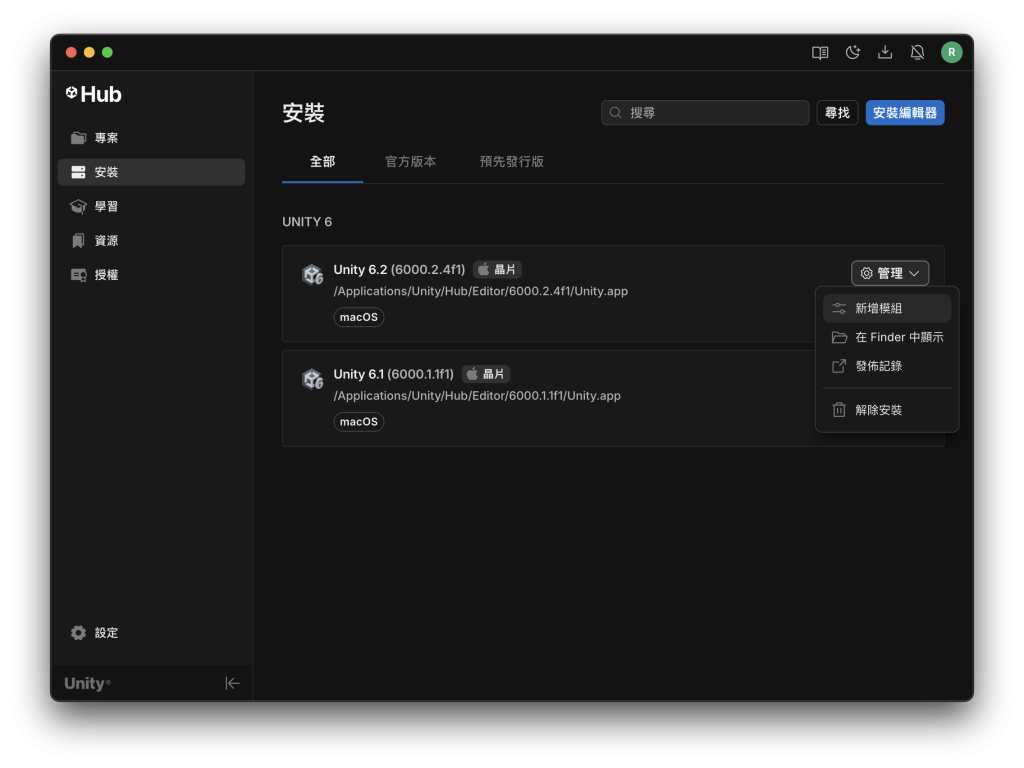Click the Unity 6.2 editor cube icon
Screen dimensions: 1024x768
coord(313,274)
